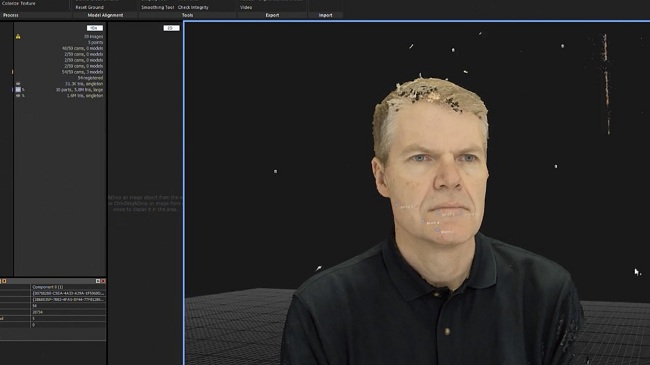Click control point marker on the chin
This screenshot has height=365, width=650.
point(438,230)
